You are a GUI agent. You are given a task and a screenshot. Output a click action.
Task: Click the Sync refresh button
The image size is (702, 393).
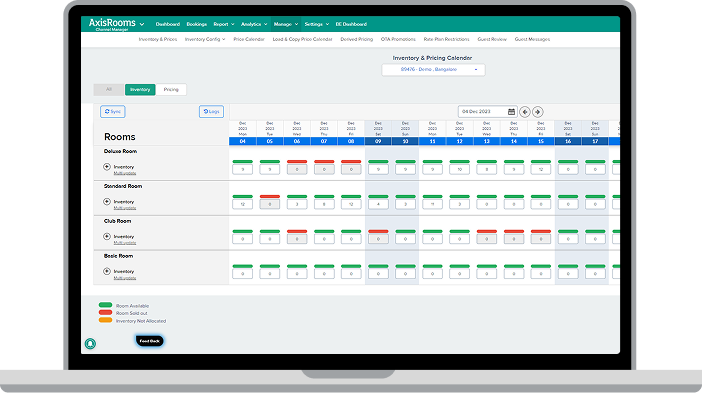(112, 111)
